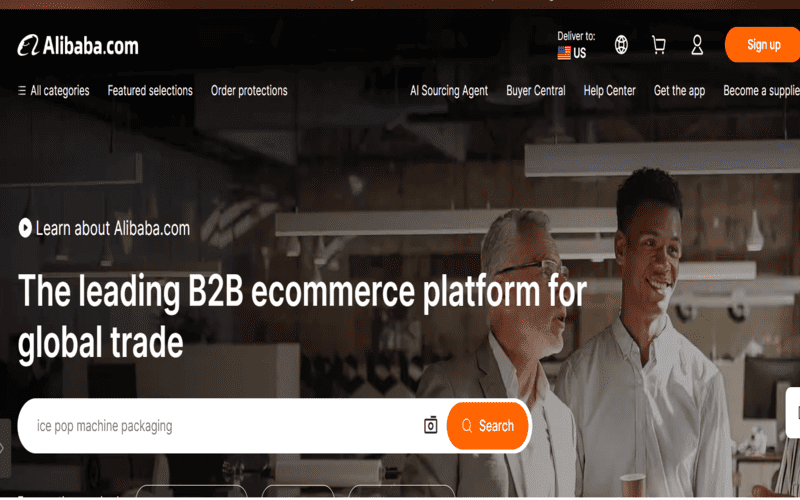Image resolution: width=800 pixels, height=500 pixels.
Task: Click Get the app link
Action: coord(679,91)
